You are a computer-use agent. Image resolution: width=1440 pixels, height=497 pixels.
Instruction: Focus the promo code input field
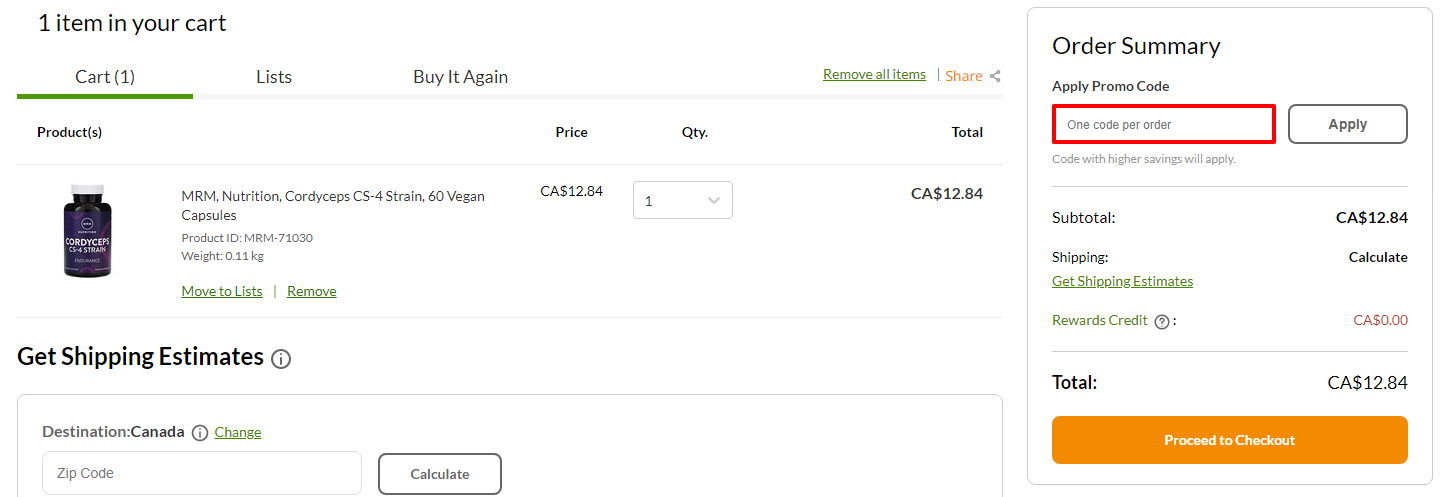coord(1164,125)
